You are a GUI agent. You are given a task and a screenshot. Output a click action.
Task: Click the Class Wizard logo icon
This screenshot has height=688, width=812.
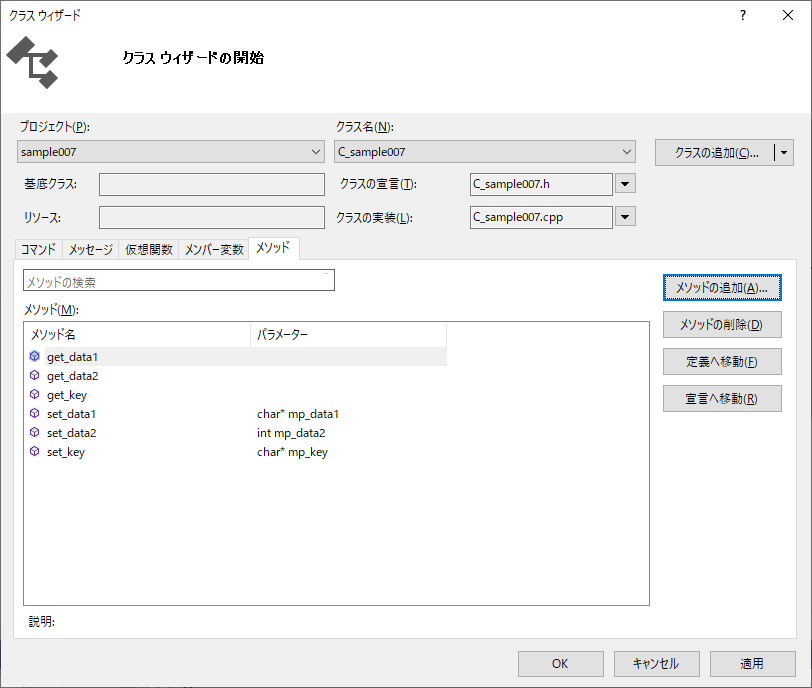click(x=33, y=62)
